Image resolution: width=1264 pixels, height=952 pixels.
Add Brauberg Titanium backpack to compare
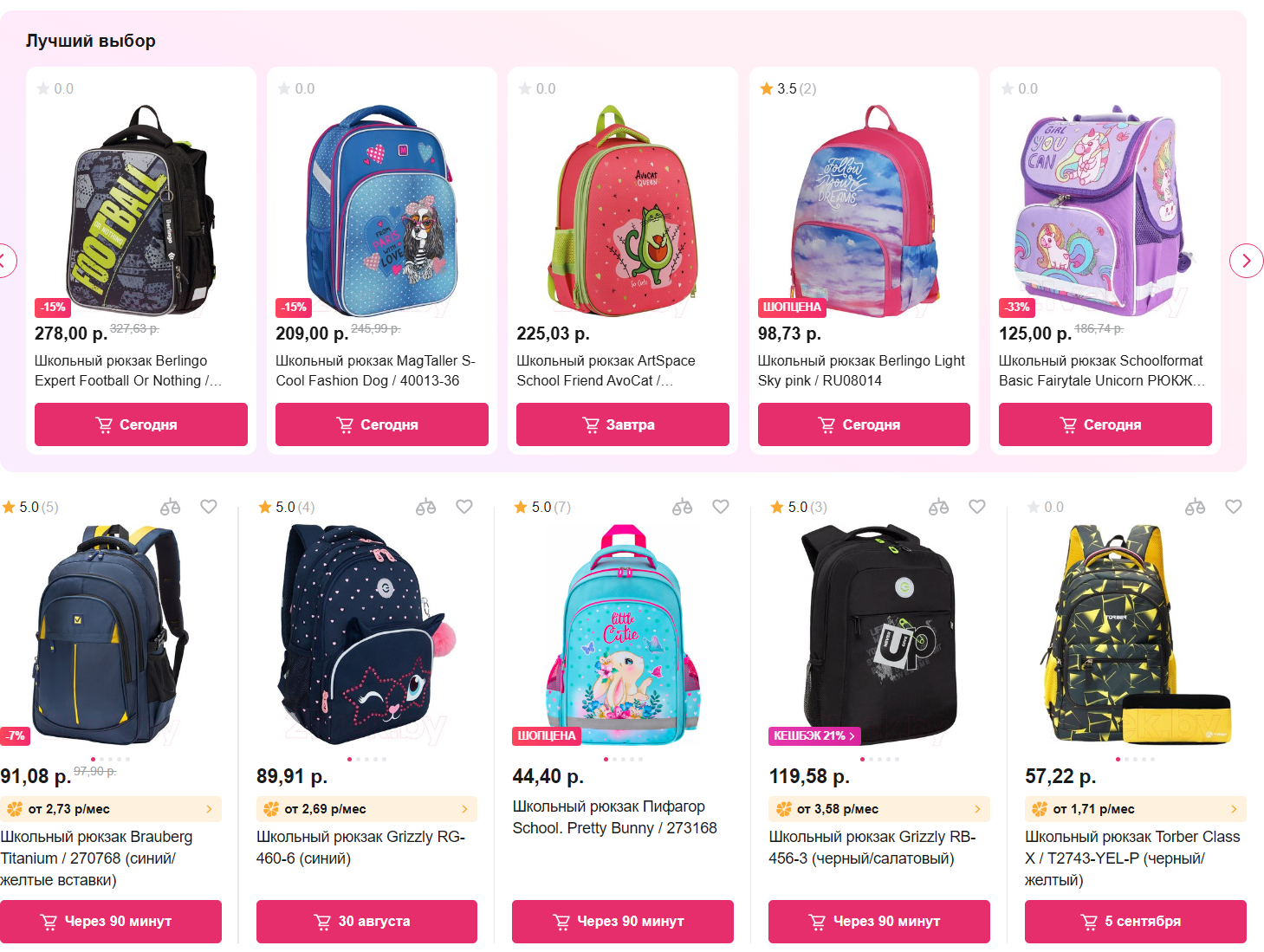click(x=170, y=507)
